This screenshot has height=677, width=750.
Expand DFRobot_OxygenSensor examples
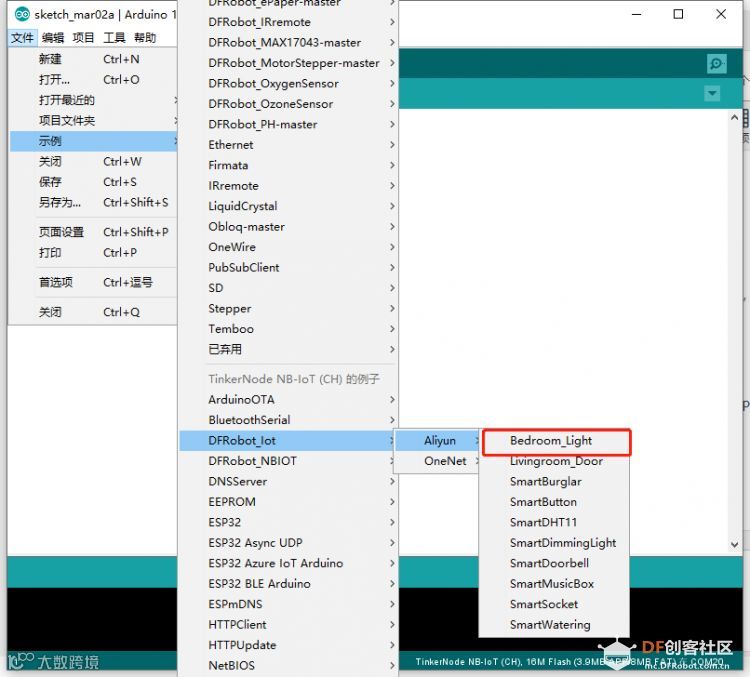(288, 84)
